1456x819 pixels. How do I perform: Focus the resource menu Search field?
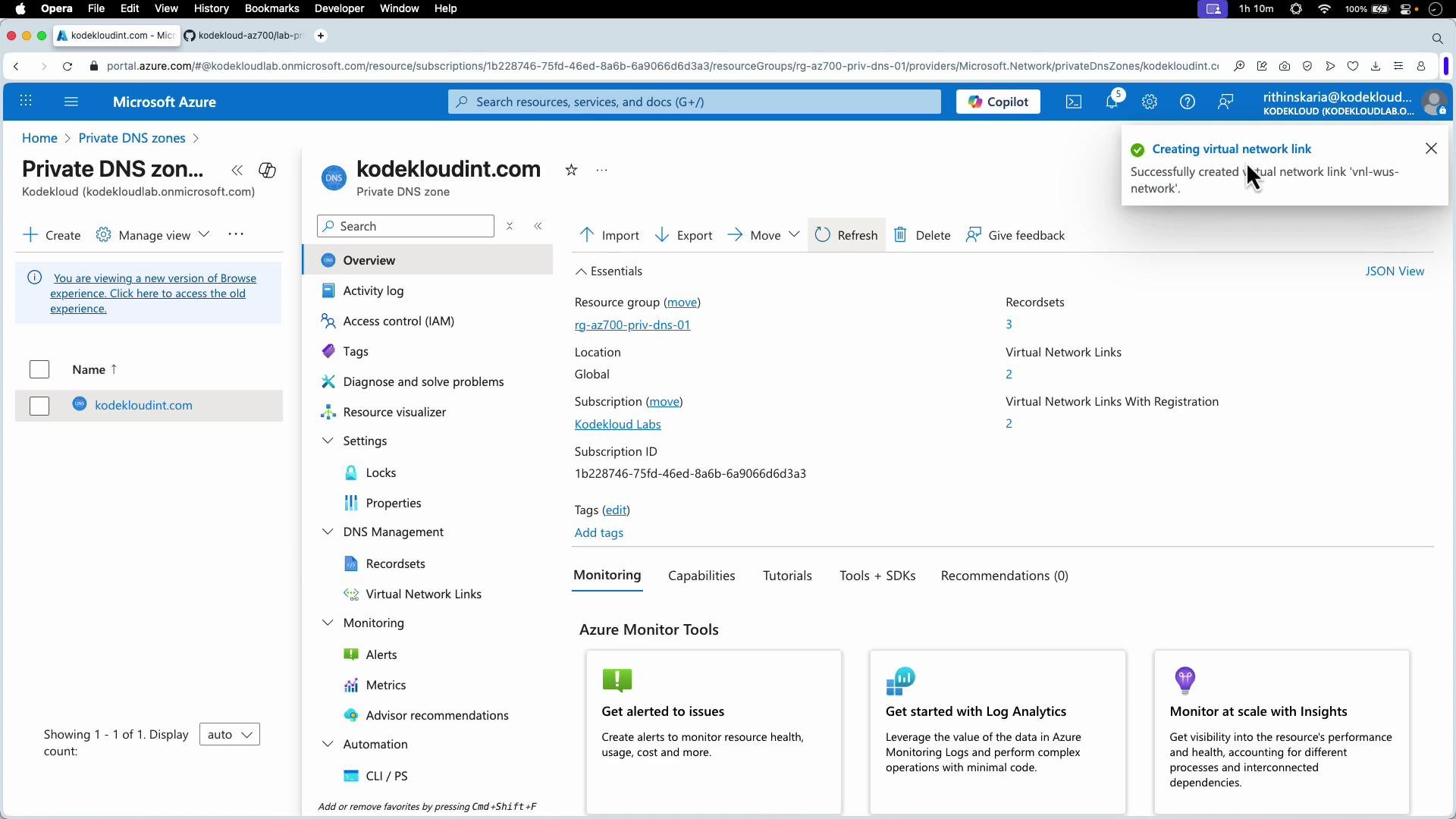click(406, 226)
